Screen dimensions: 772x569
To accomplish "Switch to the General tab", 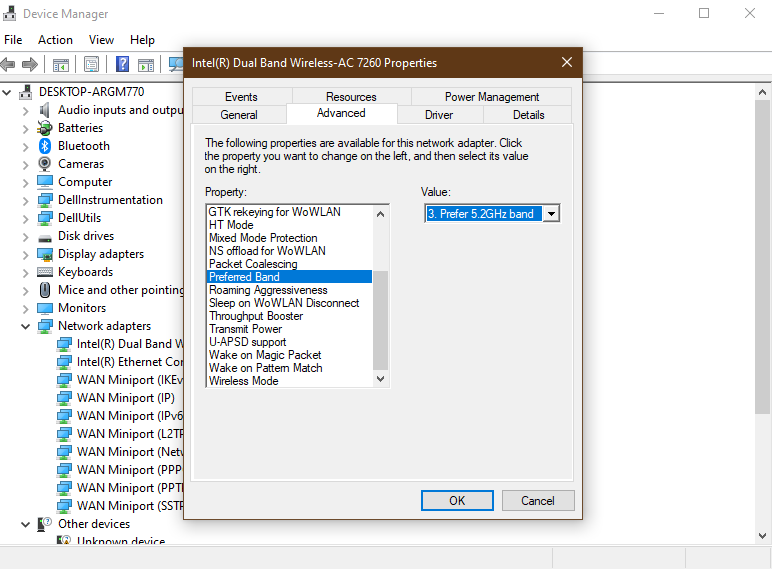I will click(x=239, y=115).
